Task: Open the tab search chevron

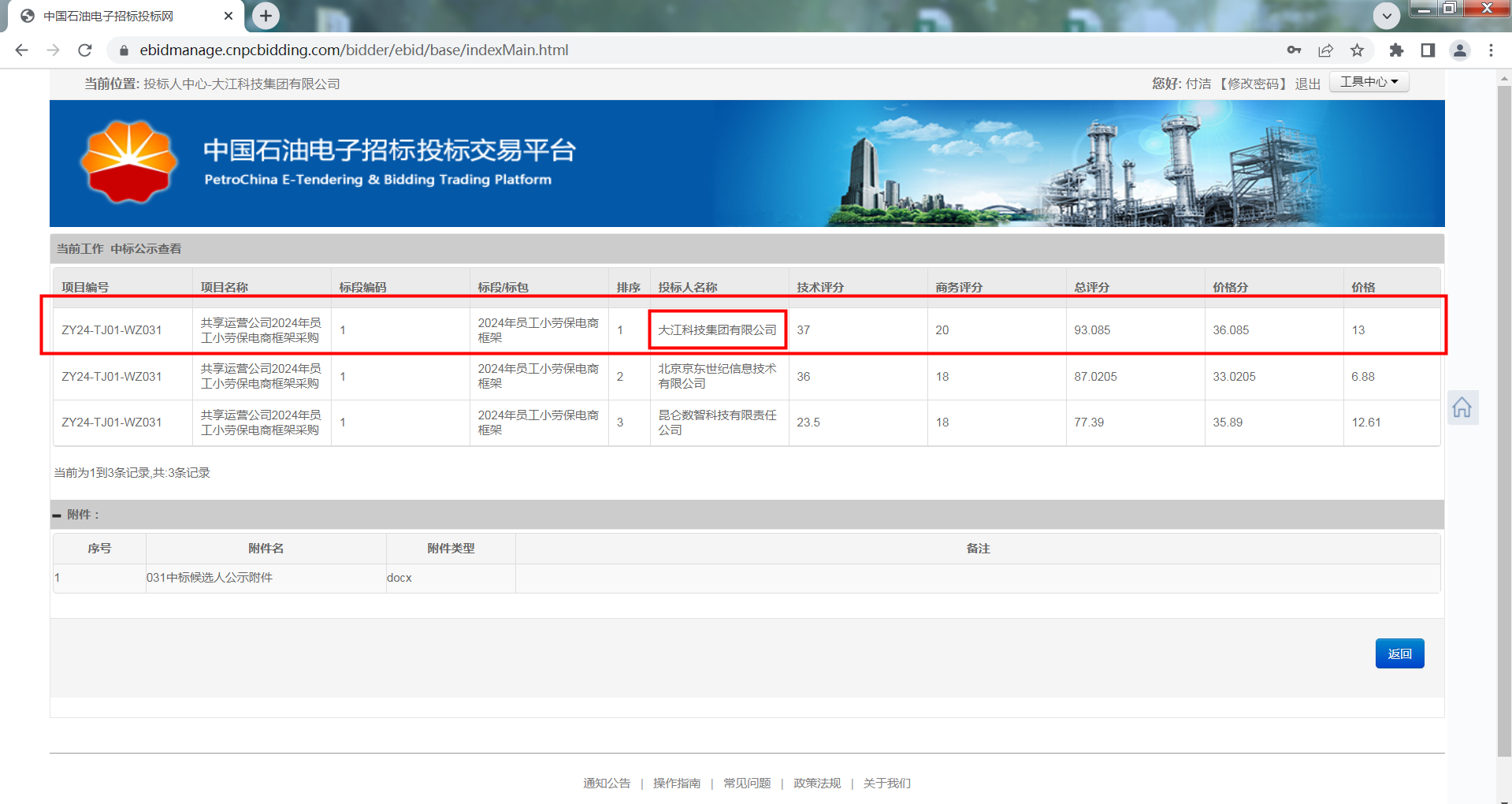Action: tap(1387, 16)
